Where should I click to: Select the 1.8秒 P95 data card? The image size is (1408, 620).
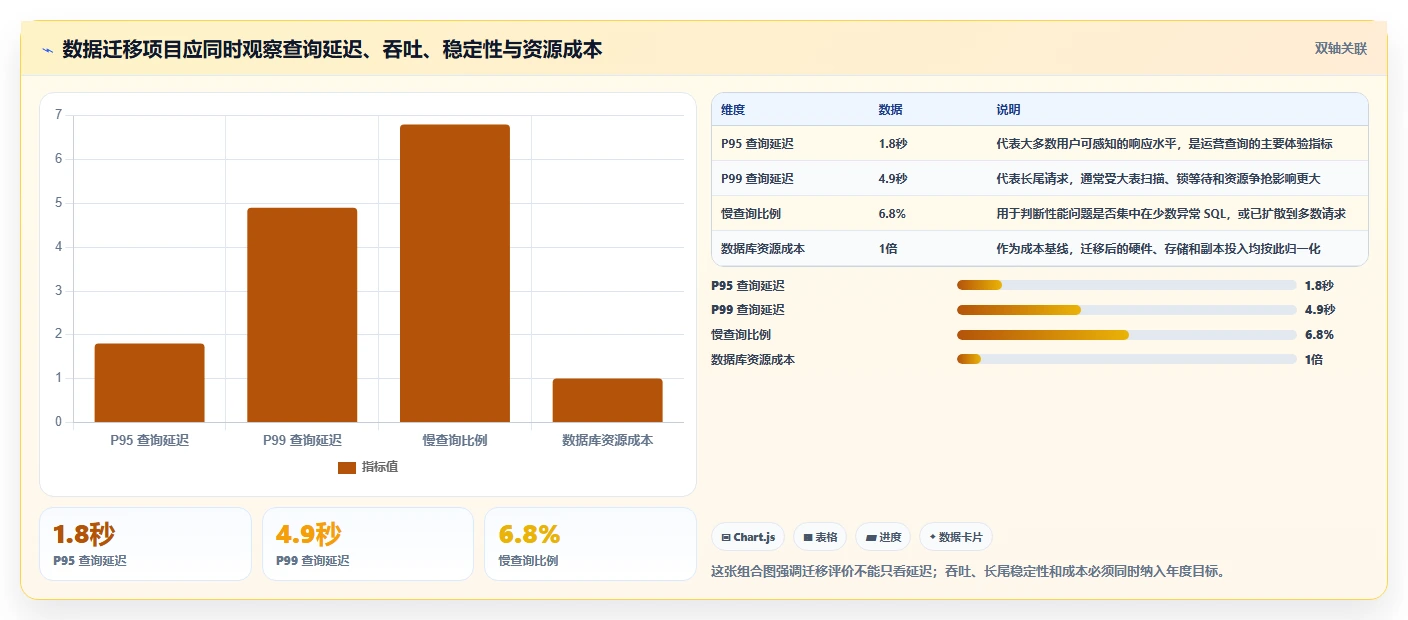point(145,544)
